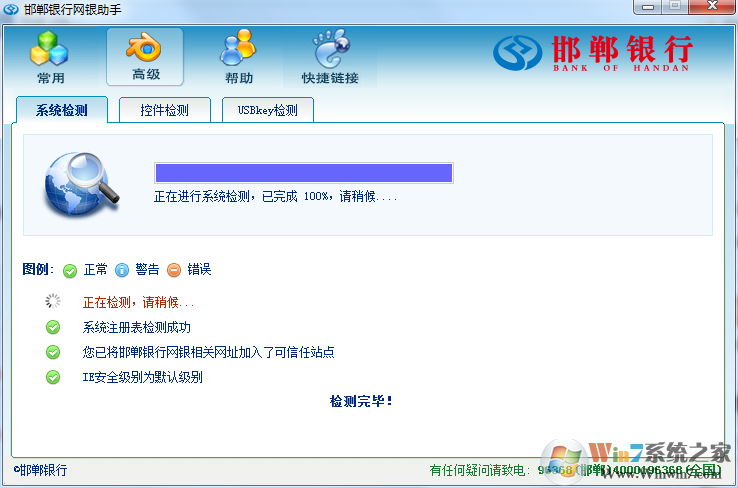Select the IE安全级别为默认级别 result row
The width and height of the screenshot is (738, 488).
pyautogui.click(x=142, y=377)
